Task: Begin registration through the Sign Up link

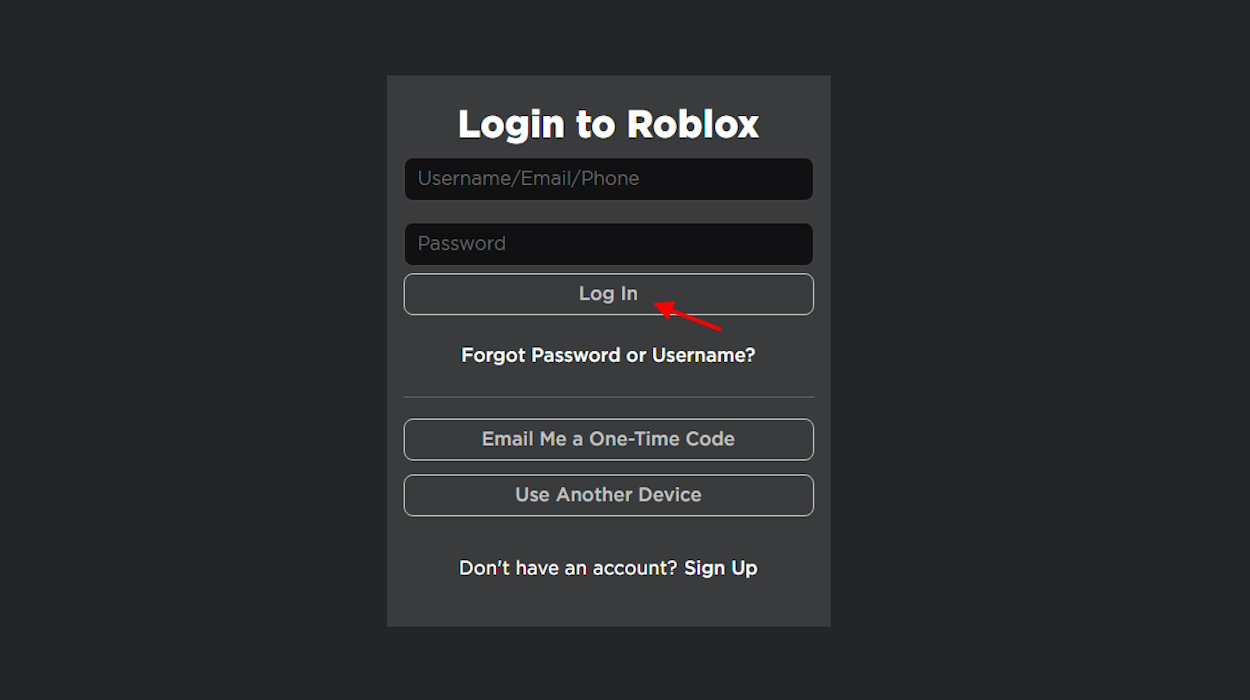Action: pyautogui.click(x=720, y=567)
